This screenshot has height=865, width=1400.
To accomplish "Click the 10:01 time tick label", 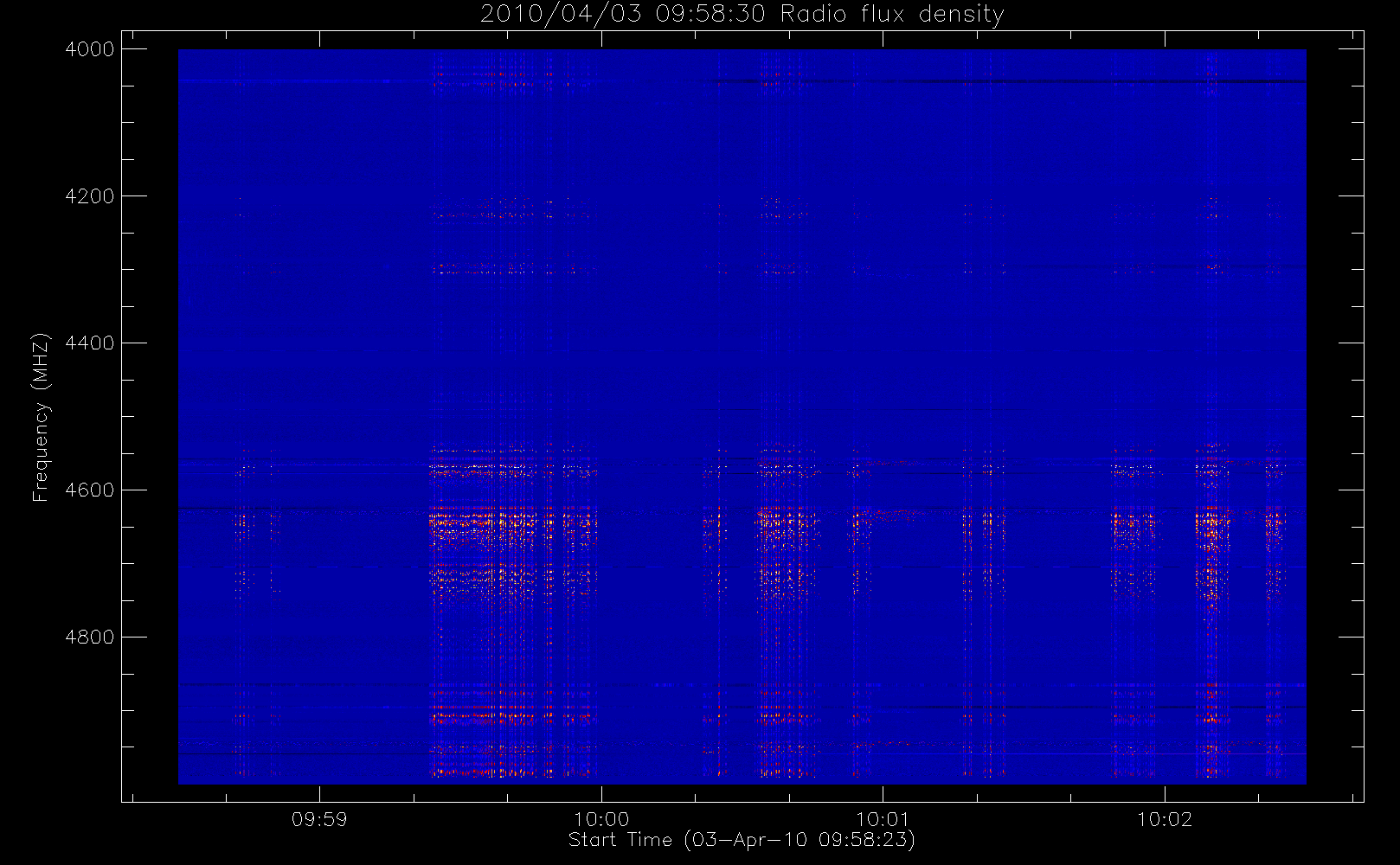I will click(x=883, y=819).
